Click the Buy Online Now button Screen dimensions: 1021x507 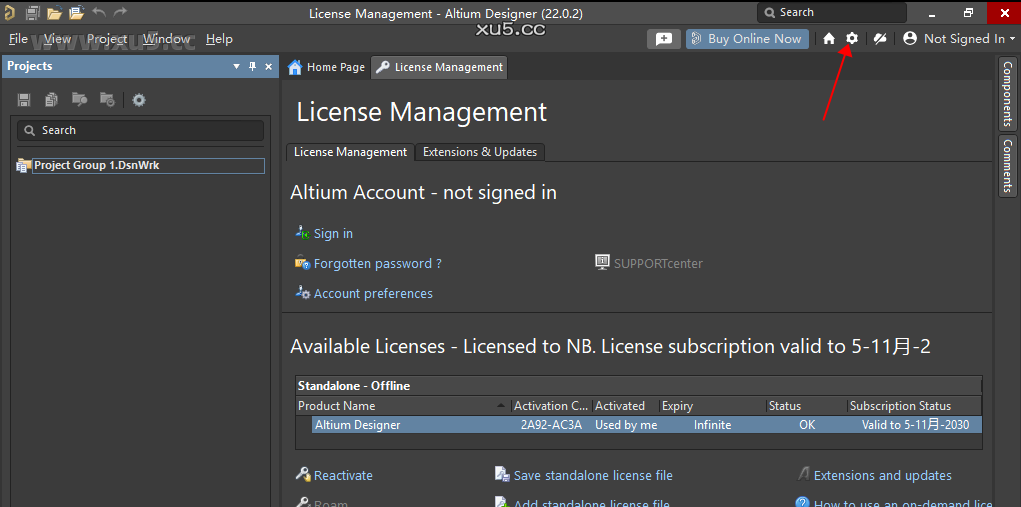[747, 38]
